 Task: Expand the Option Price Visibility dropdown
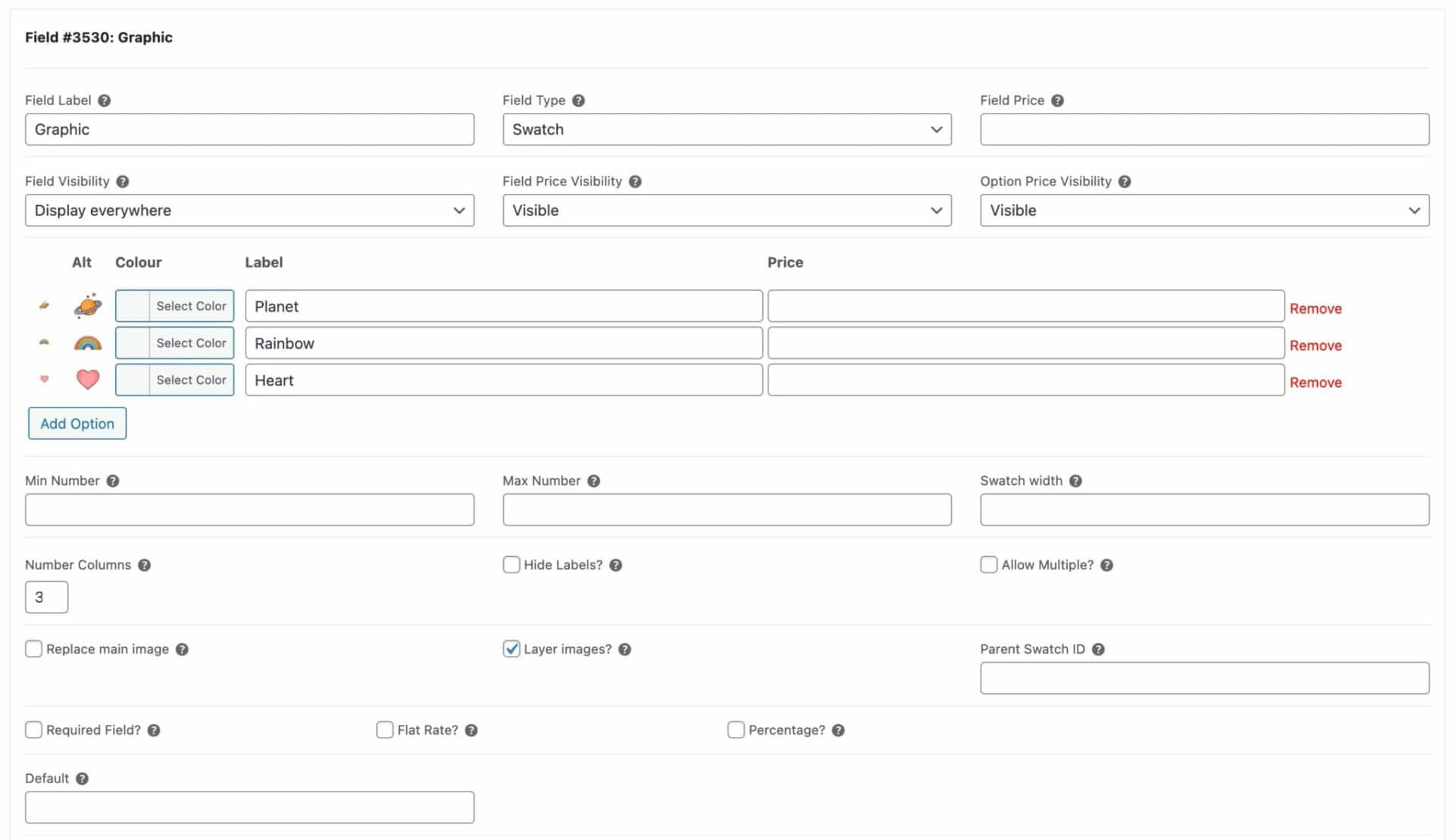[x=1204, y=211]
